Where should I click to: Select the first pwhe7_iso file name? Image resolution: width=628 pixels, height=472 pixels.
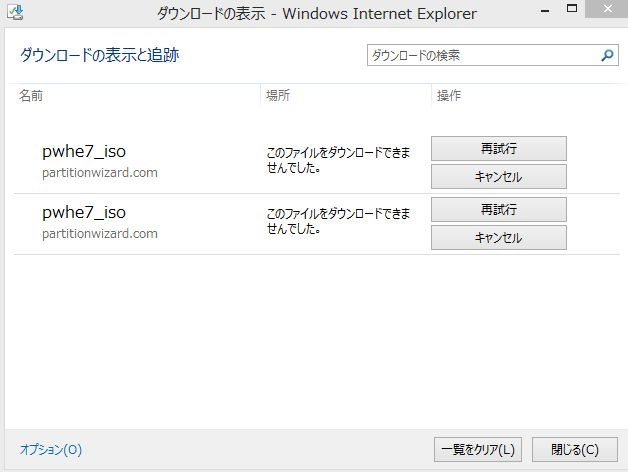point(84,152)
